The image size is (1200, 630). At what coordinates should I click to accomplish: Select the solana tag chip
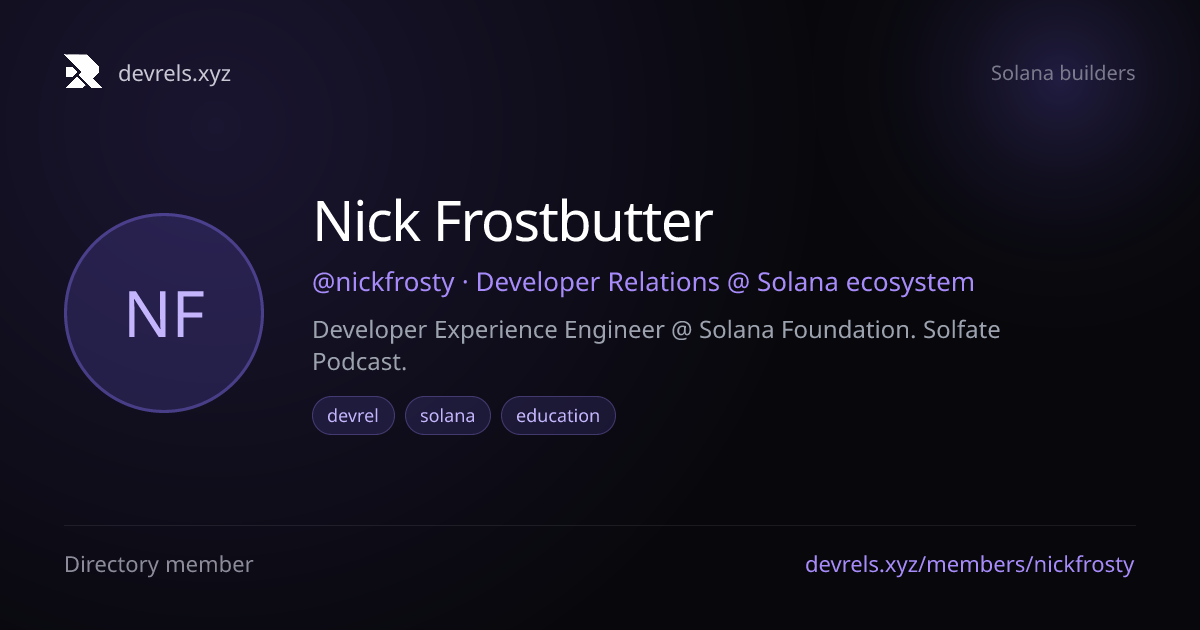(447, 416)
